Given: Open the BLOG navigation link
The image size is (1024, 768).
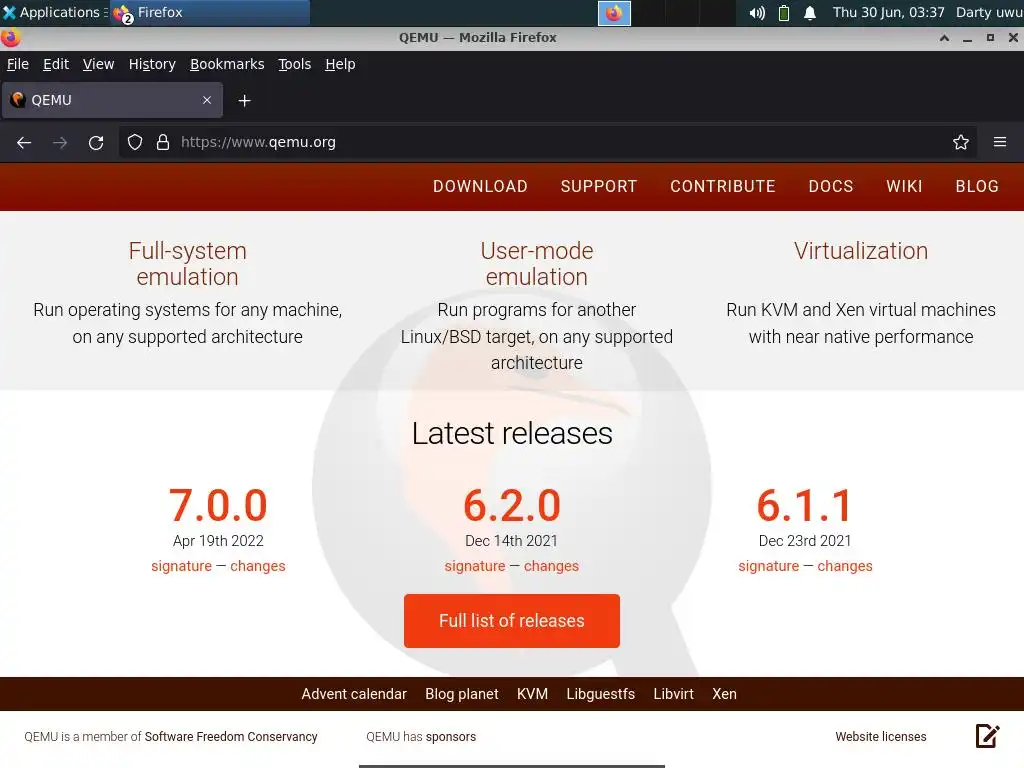Looking at the screenshot, I should (977, 186).
